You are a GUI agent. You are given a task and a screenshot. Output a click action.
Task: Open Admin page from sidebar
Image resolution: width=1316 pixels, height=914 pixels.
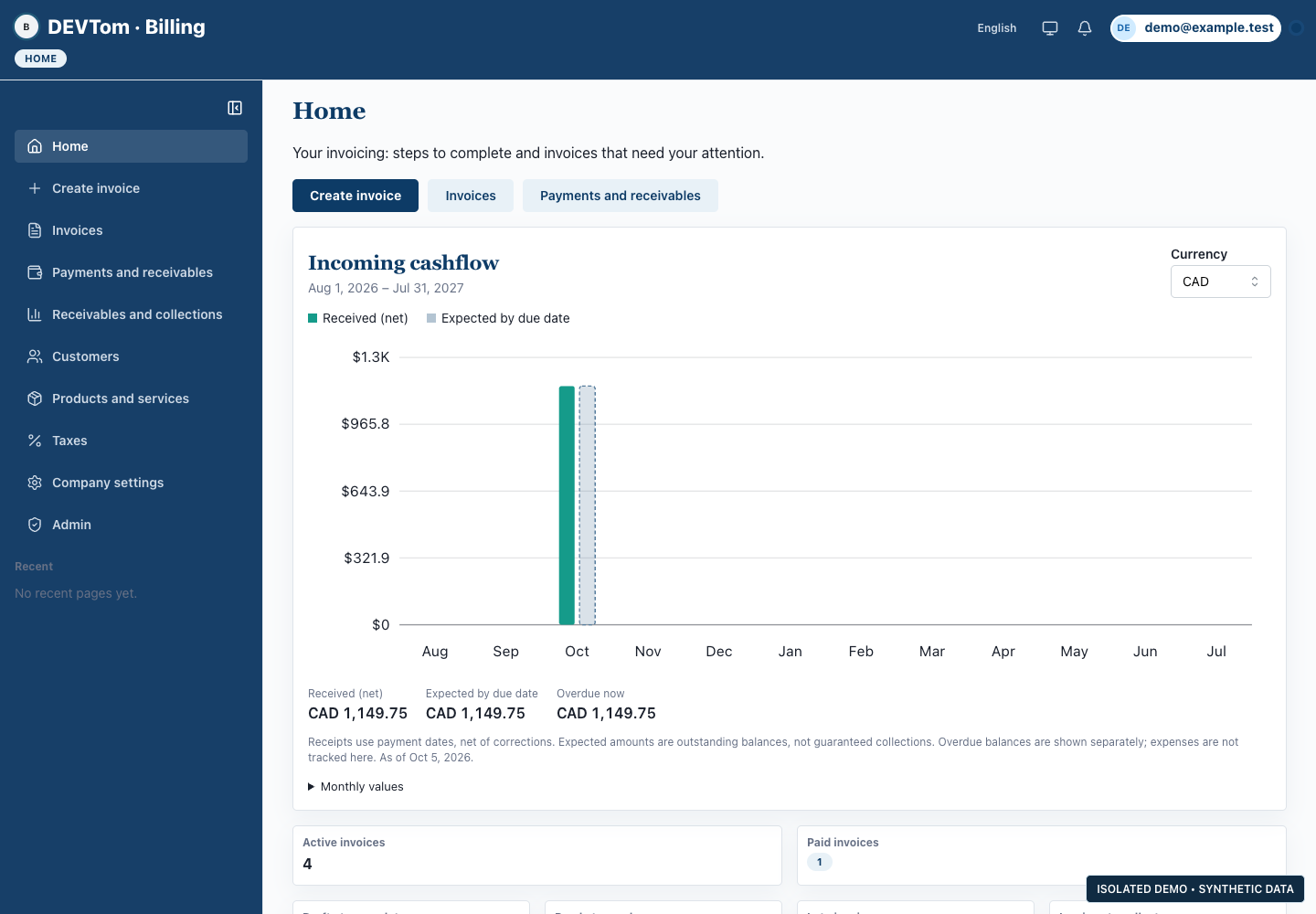tap(131, 525)
